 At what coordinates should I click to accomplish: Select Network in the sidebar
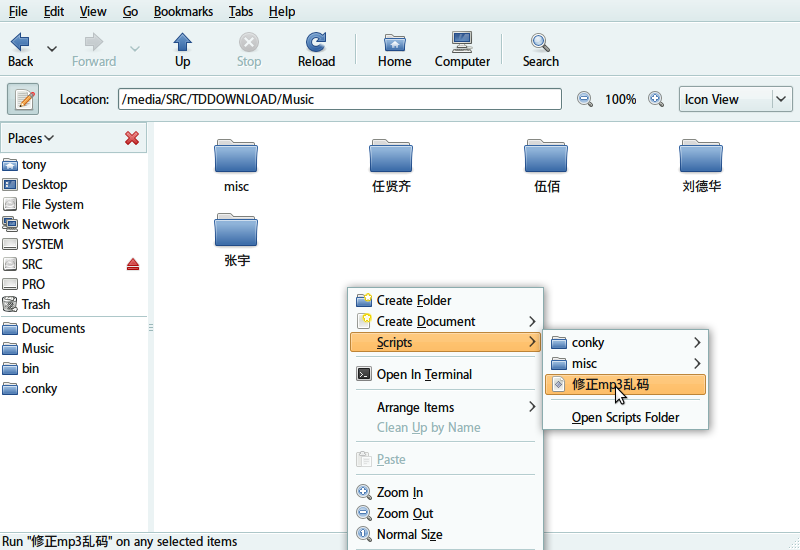(73, 224)
